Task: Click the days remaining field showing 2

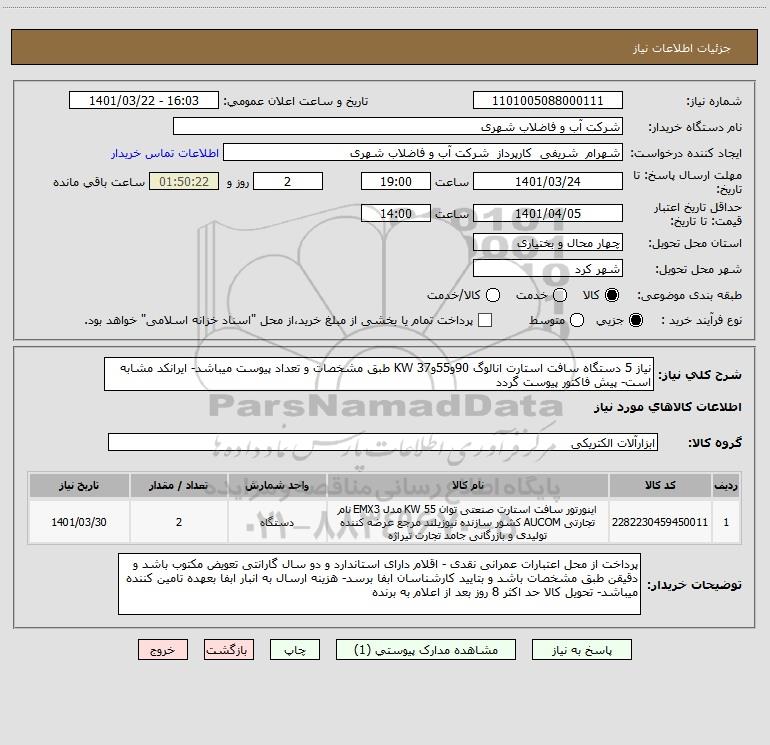Action: (288, 182)
